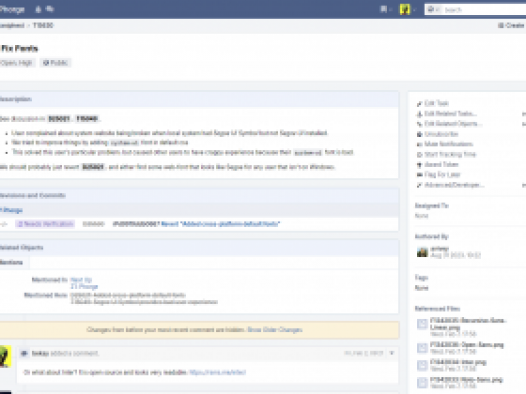Open the comment actions dropdown arrow

click(x=391, y=353)
